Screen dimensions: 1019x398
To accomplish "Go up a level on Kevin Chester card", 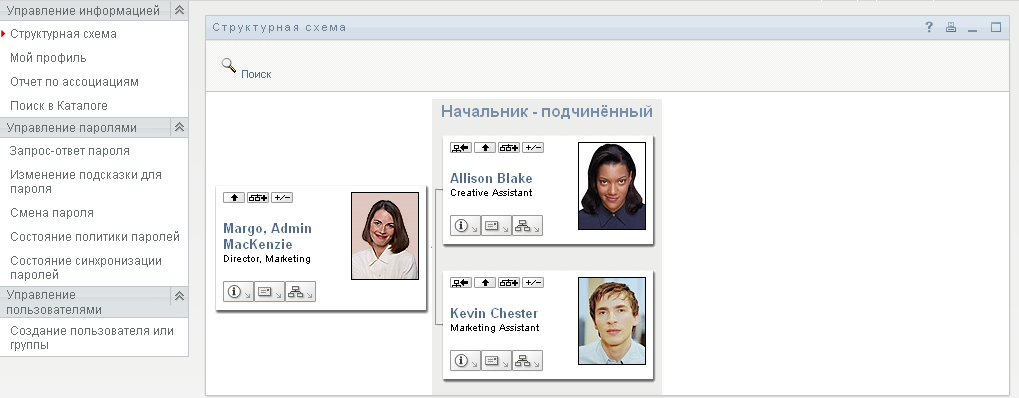I will pos(485,282).
